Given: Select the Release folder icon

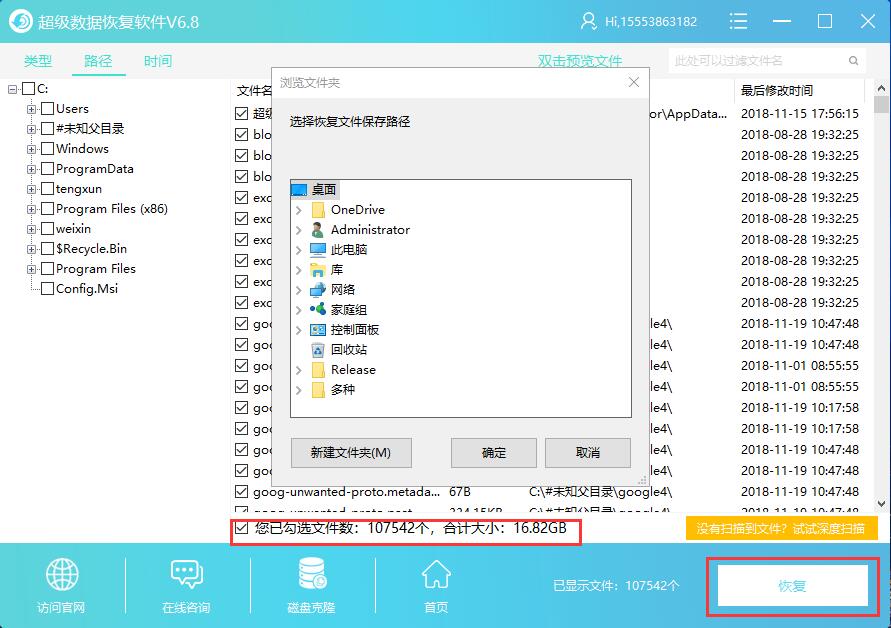Looking at the screenshot, I should coord(318,369).
